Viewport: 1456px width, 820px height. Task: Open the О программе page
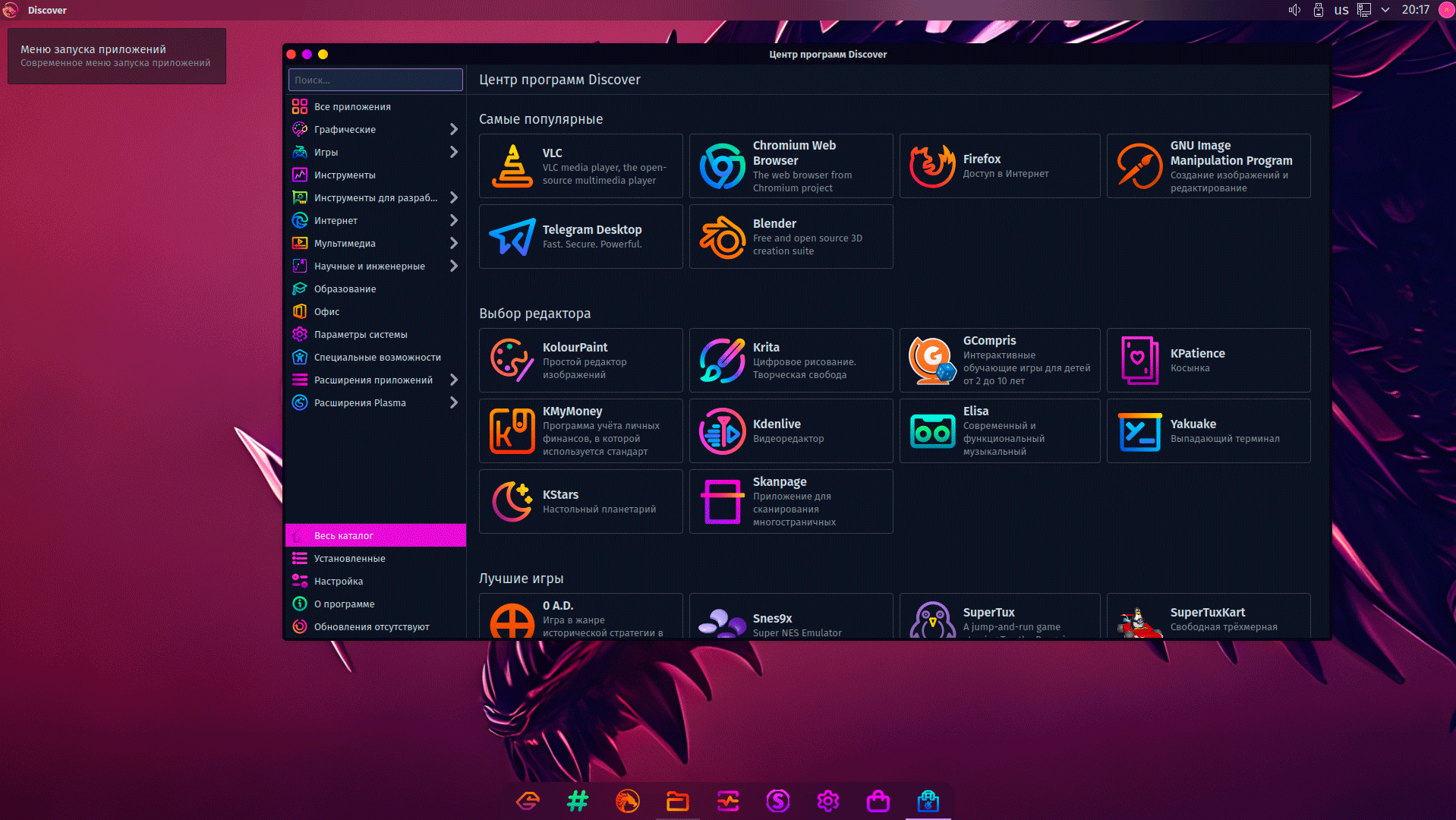(x=376, y=604)
